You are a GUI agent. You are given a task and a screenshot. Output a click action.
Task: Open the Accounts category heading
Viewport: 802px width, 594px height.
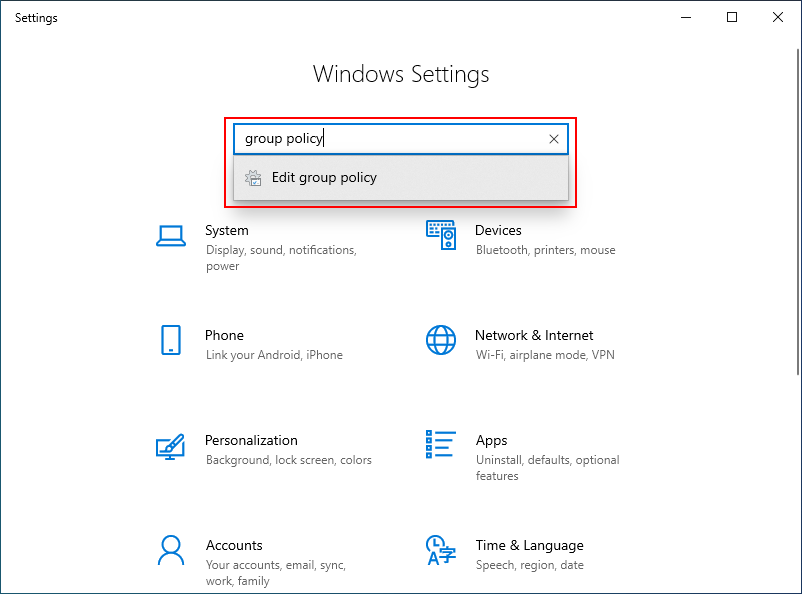[234, 545]
